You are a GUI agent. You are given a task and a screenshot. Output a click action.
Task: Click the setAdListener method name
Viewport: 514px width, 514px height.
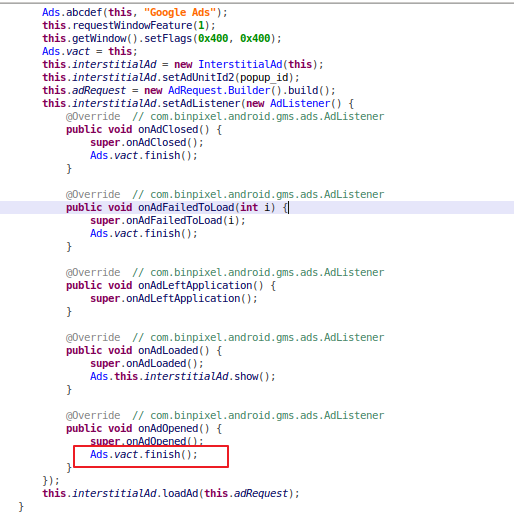click(201, 103)
